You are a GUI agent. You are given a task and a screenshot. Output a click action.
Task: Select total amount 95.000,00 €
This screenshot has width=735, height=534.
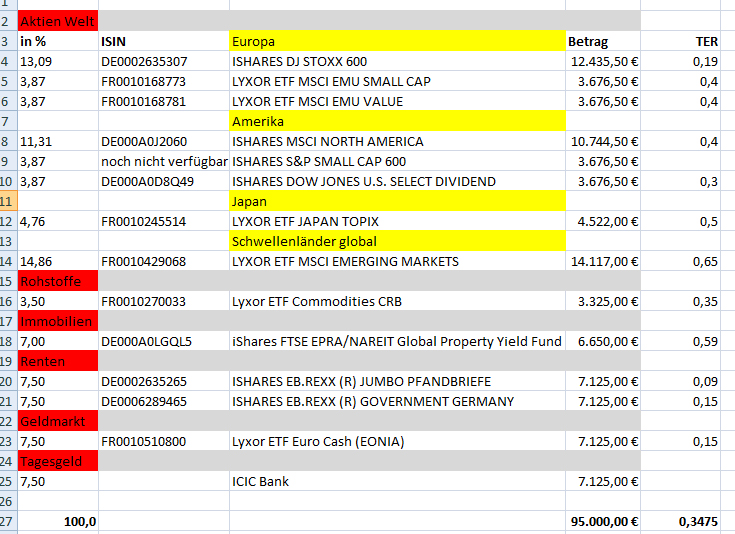click(603, 521)
